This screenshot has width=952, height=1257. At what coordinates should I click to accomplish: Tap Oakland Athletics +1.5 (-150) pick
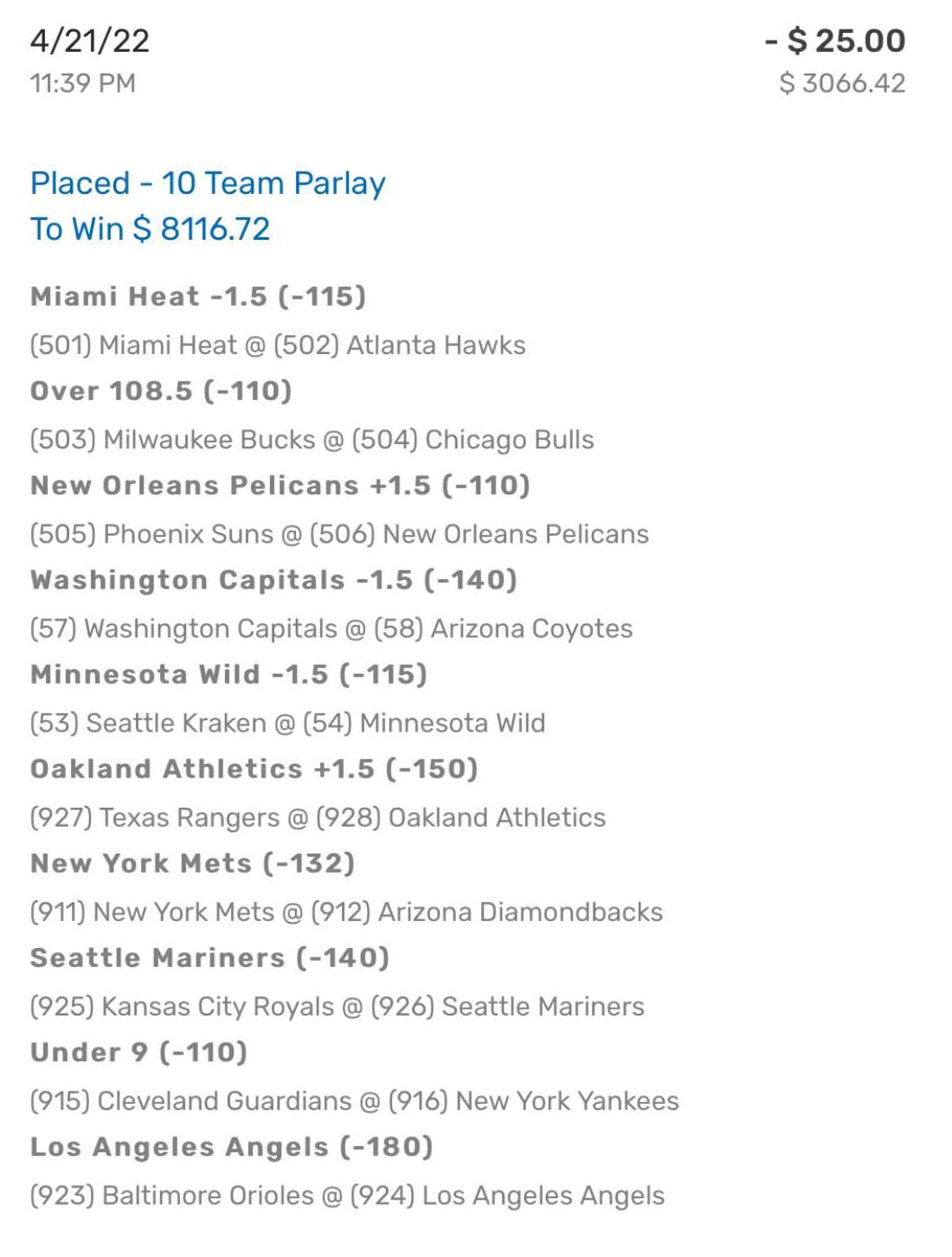click(254, 769)
